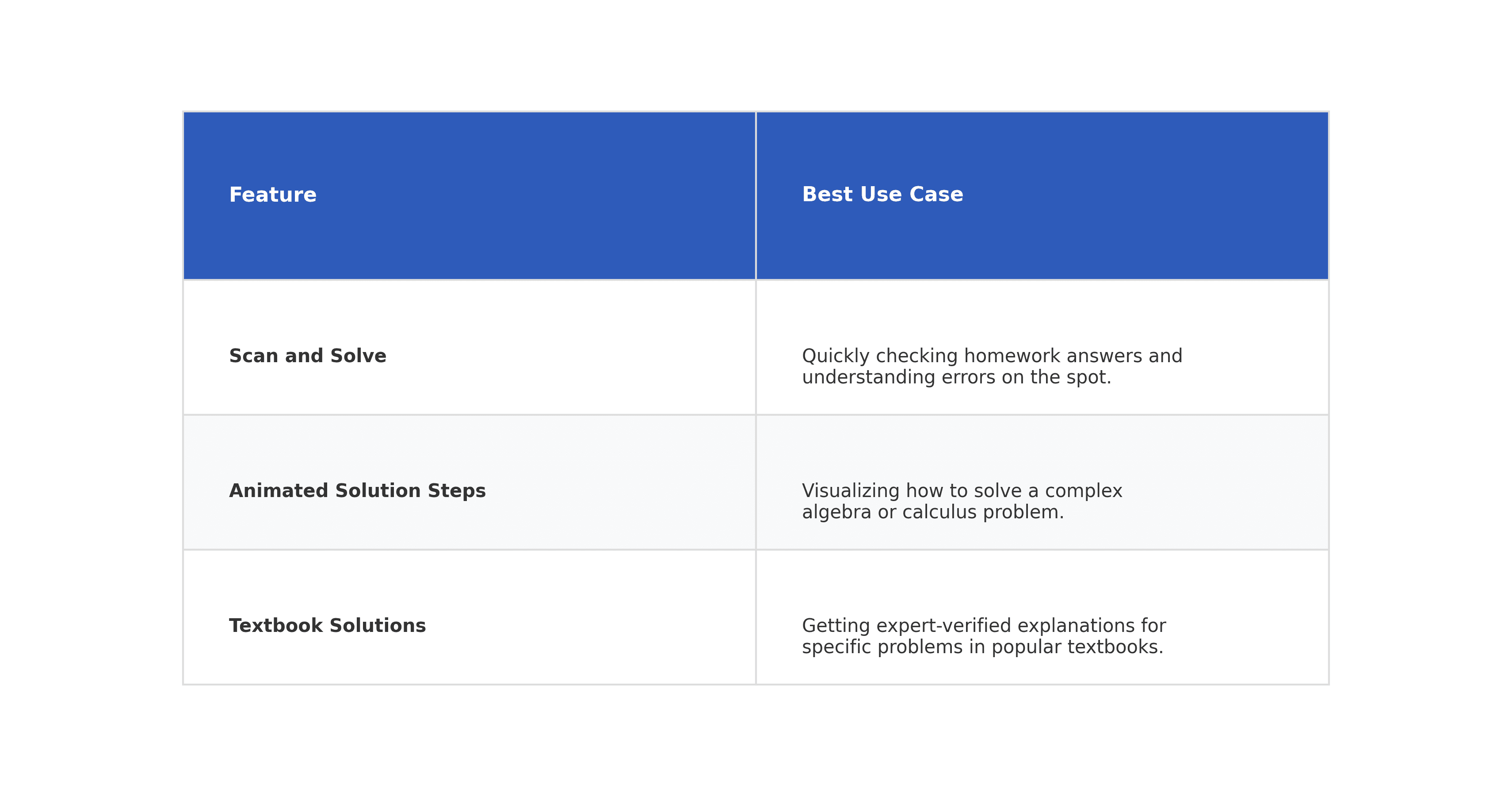This screenshot has height=796, width=1512.
Task: Select the Textbook Solutions feature label
Action: click(327, 626)
